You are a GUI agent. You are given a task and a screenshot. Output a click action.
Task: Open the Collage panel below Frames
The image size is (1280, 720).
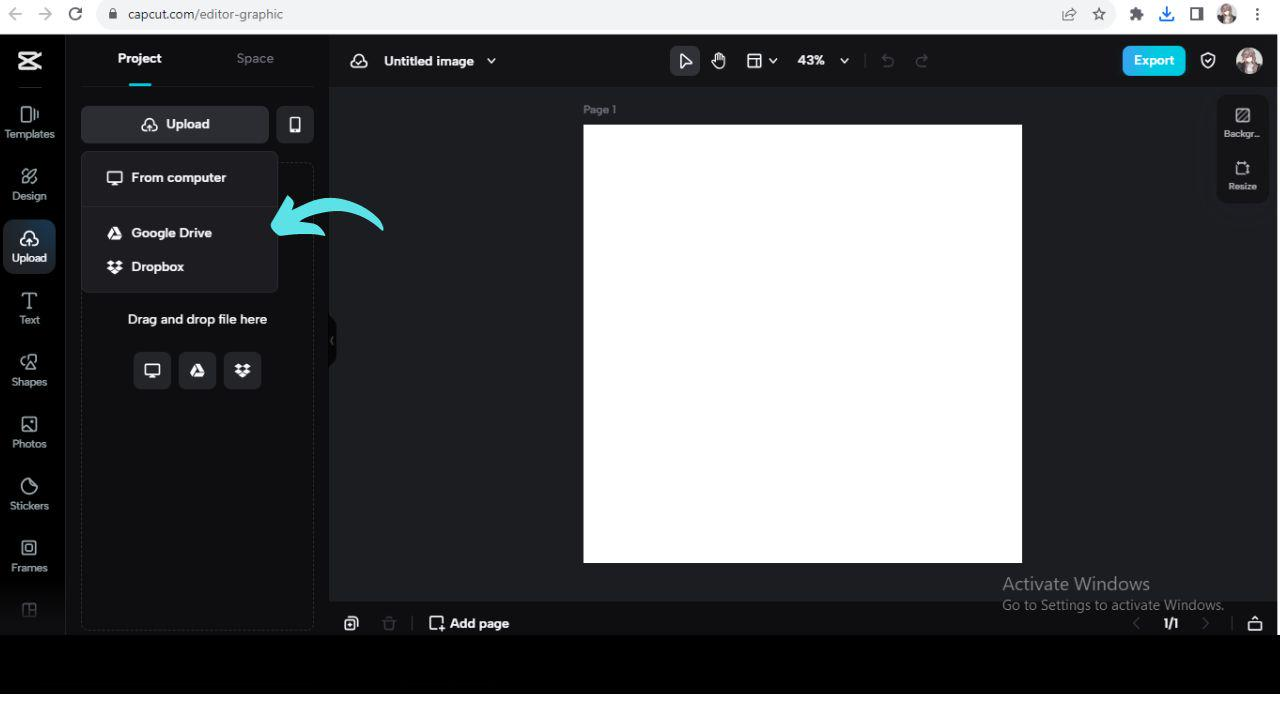tap(29, 610)
